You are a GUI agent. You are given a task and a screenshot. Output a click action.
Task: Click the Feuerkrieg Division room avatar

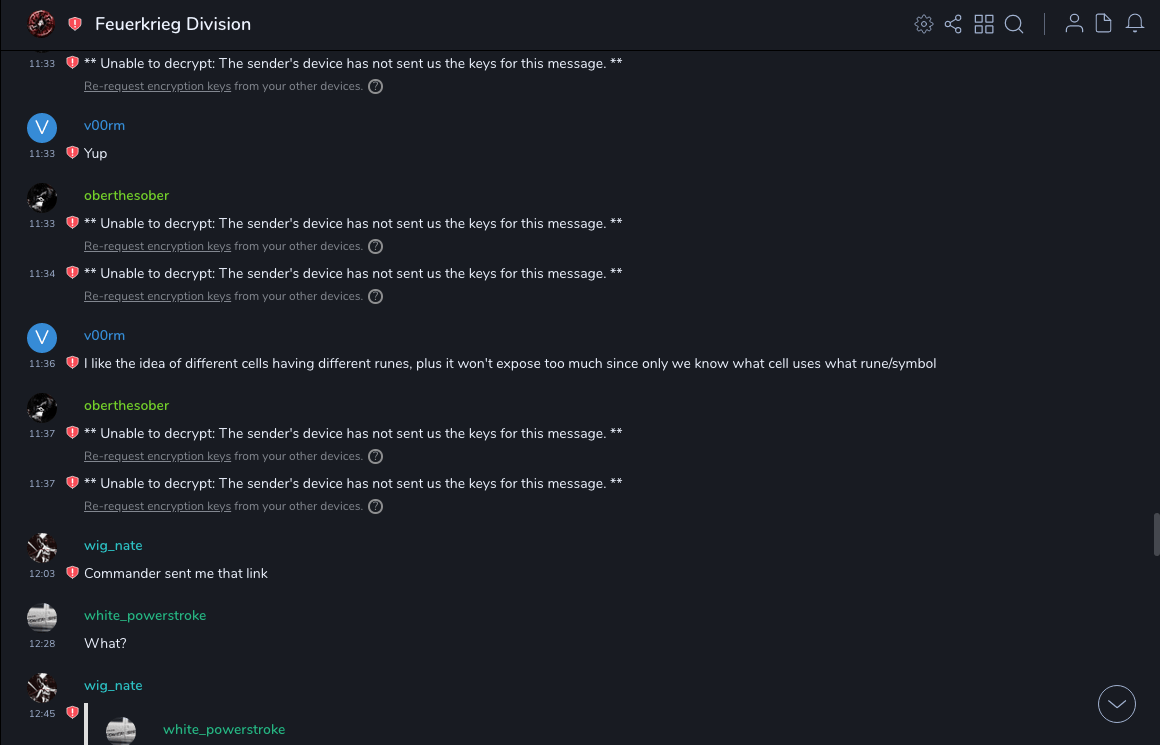coord(41,23)
